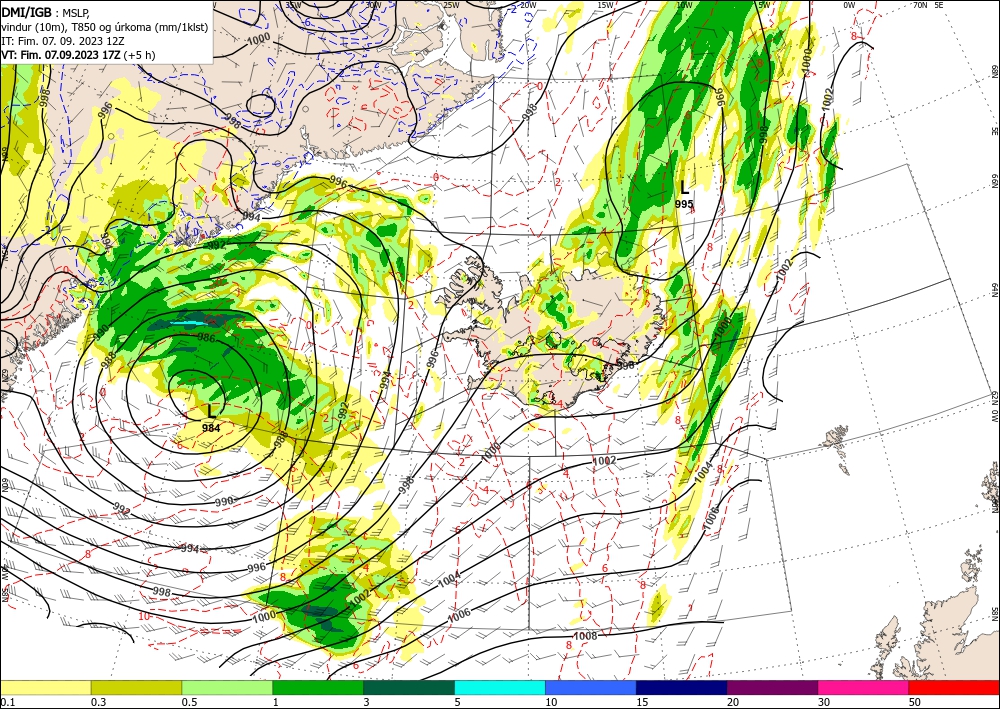1000x709 pixels.
Task: Click the legend value '10'
Action: (551, 702)
